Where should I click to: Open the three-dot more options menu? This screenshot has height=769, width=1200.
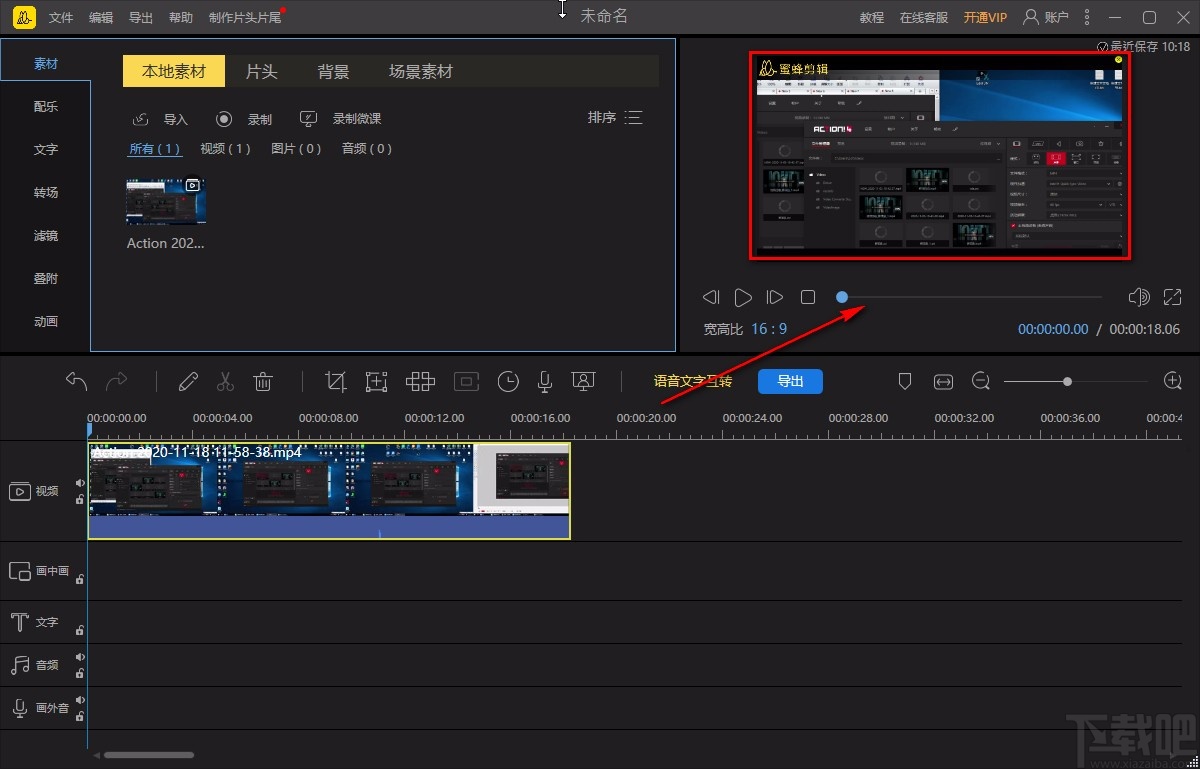[x=1087, y=17]
